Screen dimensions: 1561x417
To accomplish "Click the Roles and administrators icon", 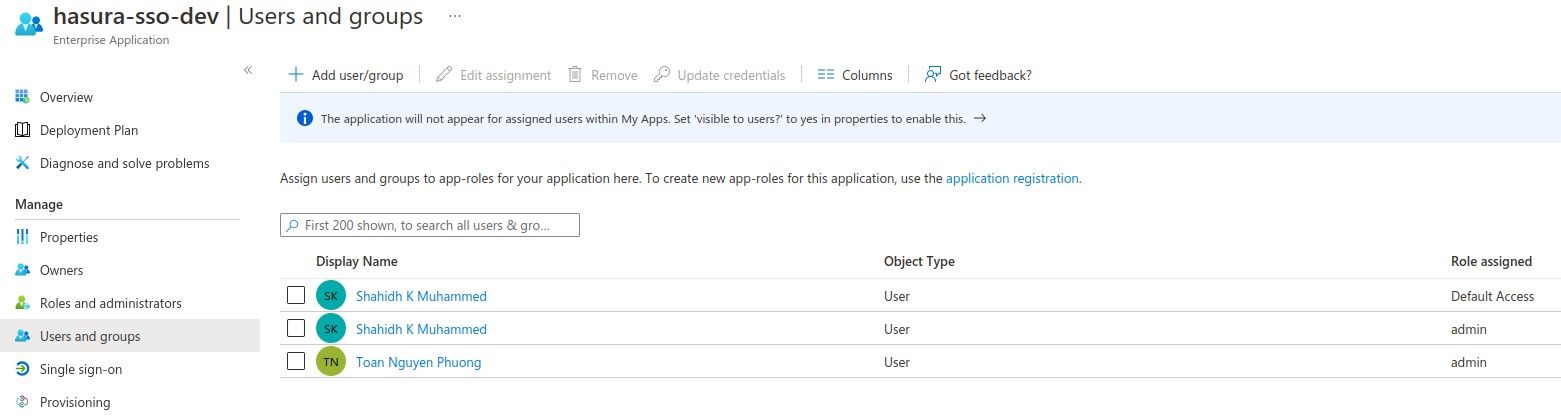I will (x=22, y=303).
